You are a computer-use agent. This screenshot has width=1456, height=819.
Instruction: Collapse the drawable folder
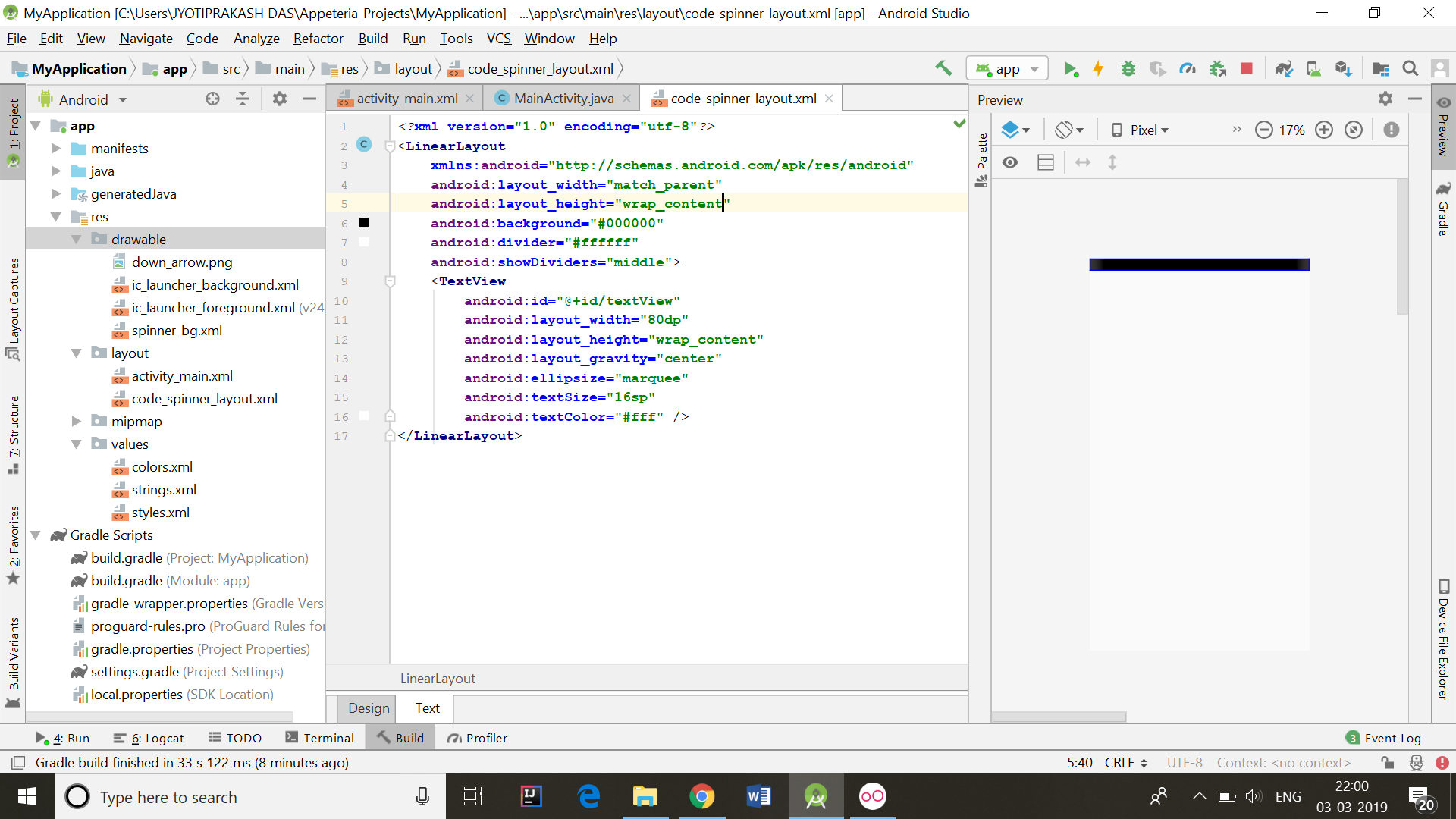pos(76,239)
